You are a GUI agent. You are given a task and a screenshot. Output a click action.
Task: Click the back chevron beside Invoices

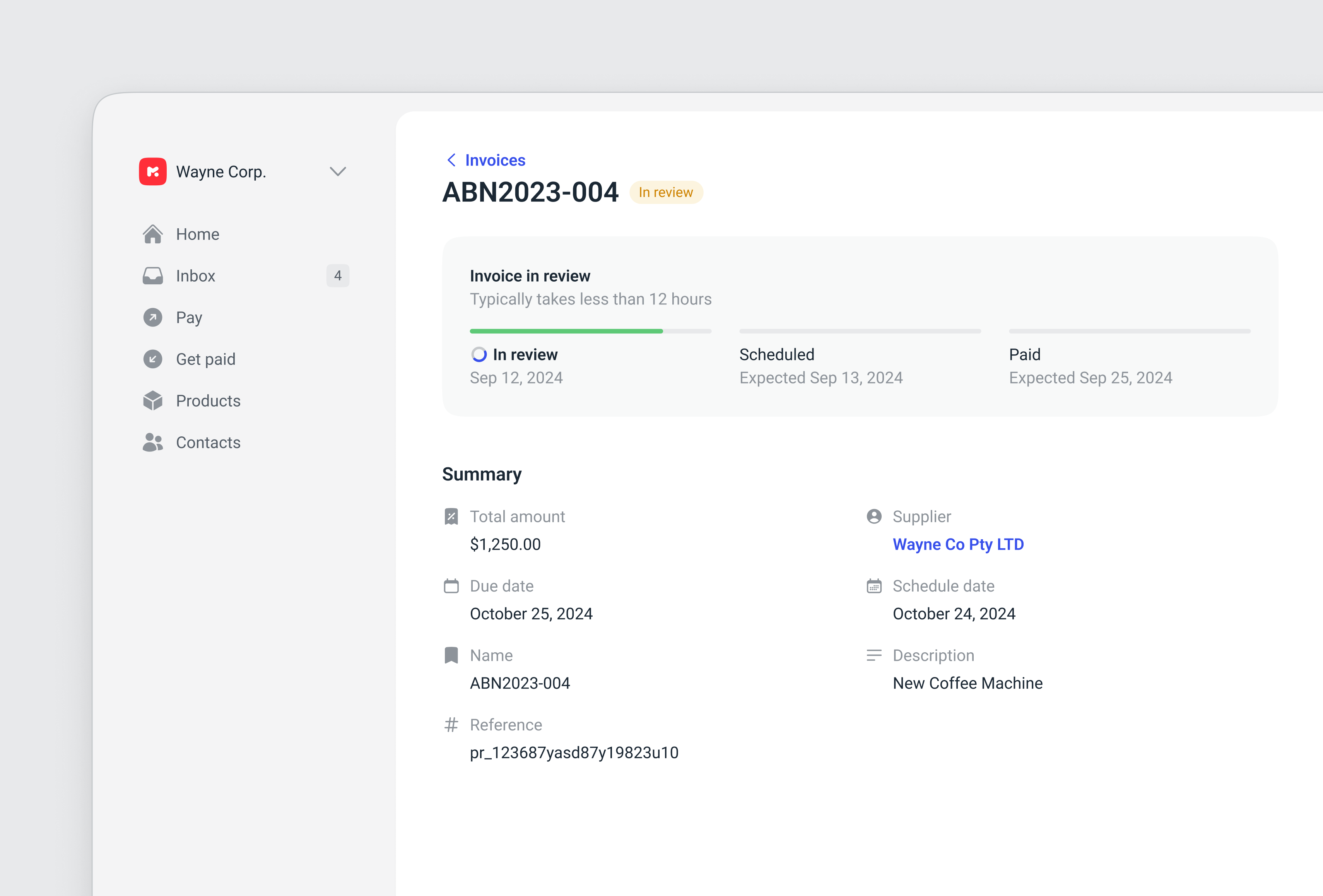tap(451, 160)
